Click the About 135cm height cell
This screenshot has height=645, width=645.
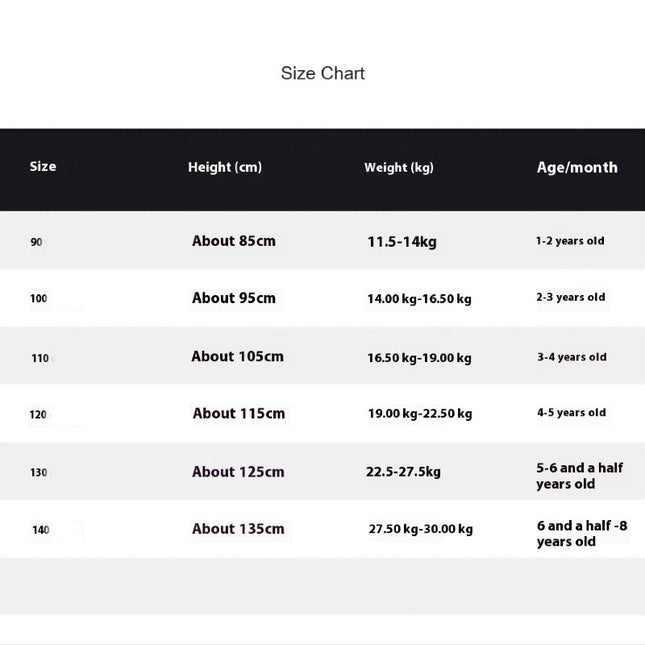click(x=238, y=529)
